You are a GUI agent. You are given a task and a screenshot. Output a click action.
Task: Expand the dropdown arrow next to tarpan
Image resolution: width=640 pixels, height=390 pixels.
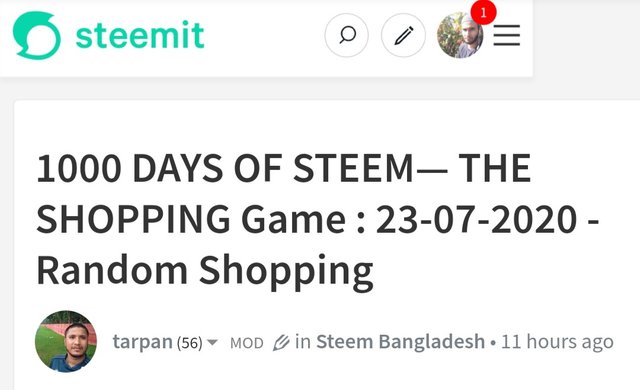pyautogui.click(x=212, y=342)
